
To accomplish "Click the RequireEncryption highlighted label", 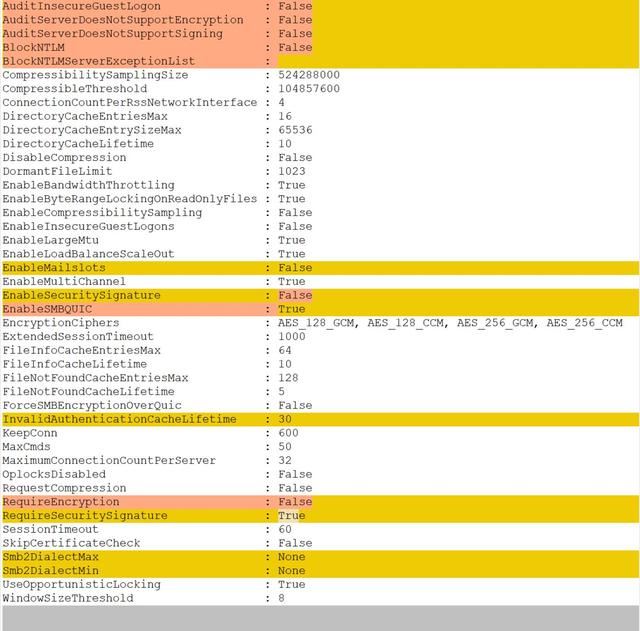I will click(x=61, y=502).
